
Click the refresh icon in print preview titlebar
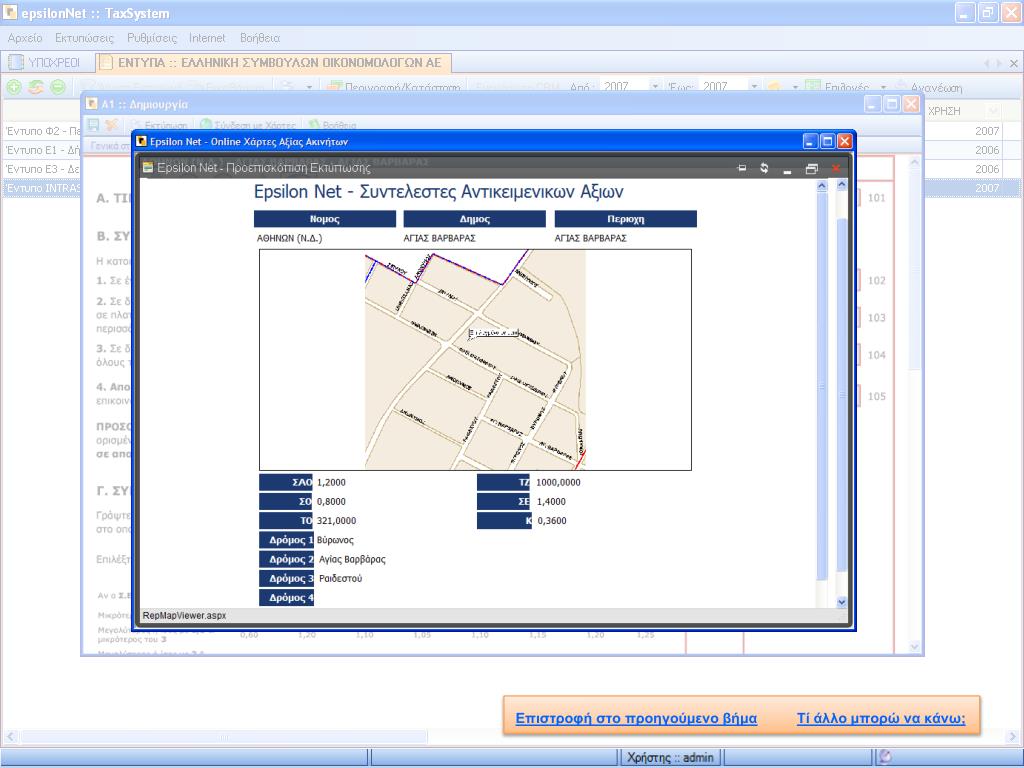(764, 168)
